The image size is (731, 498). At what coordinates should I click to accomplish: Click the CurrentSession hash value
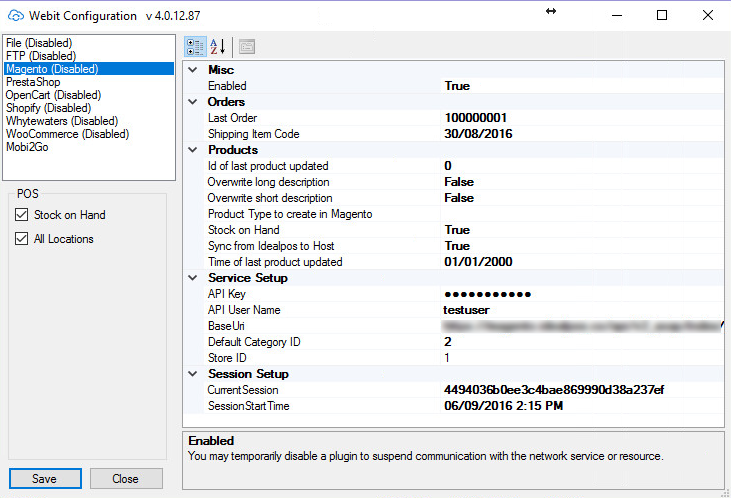[x=582, y=390]
